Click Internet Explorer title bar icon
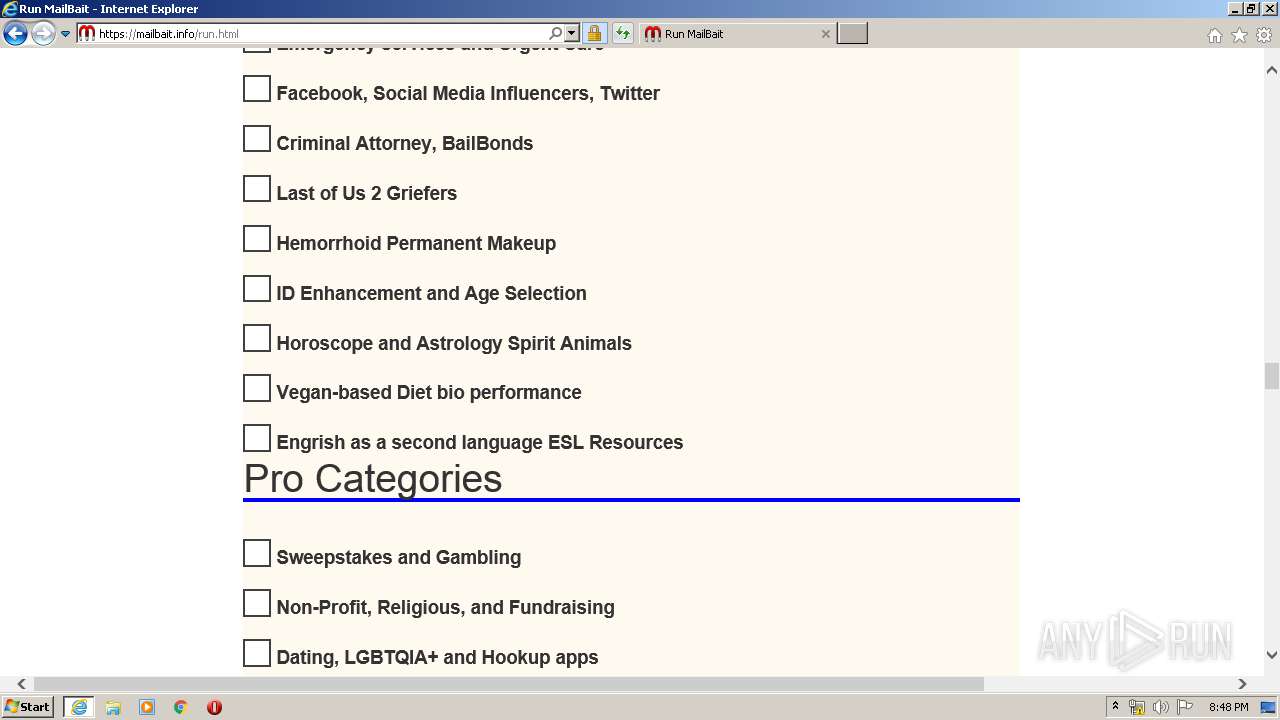The width and height of the screenshot is (1280, 720). [x=10, y=9]
